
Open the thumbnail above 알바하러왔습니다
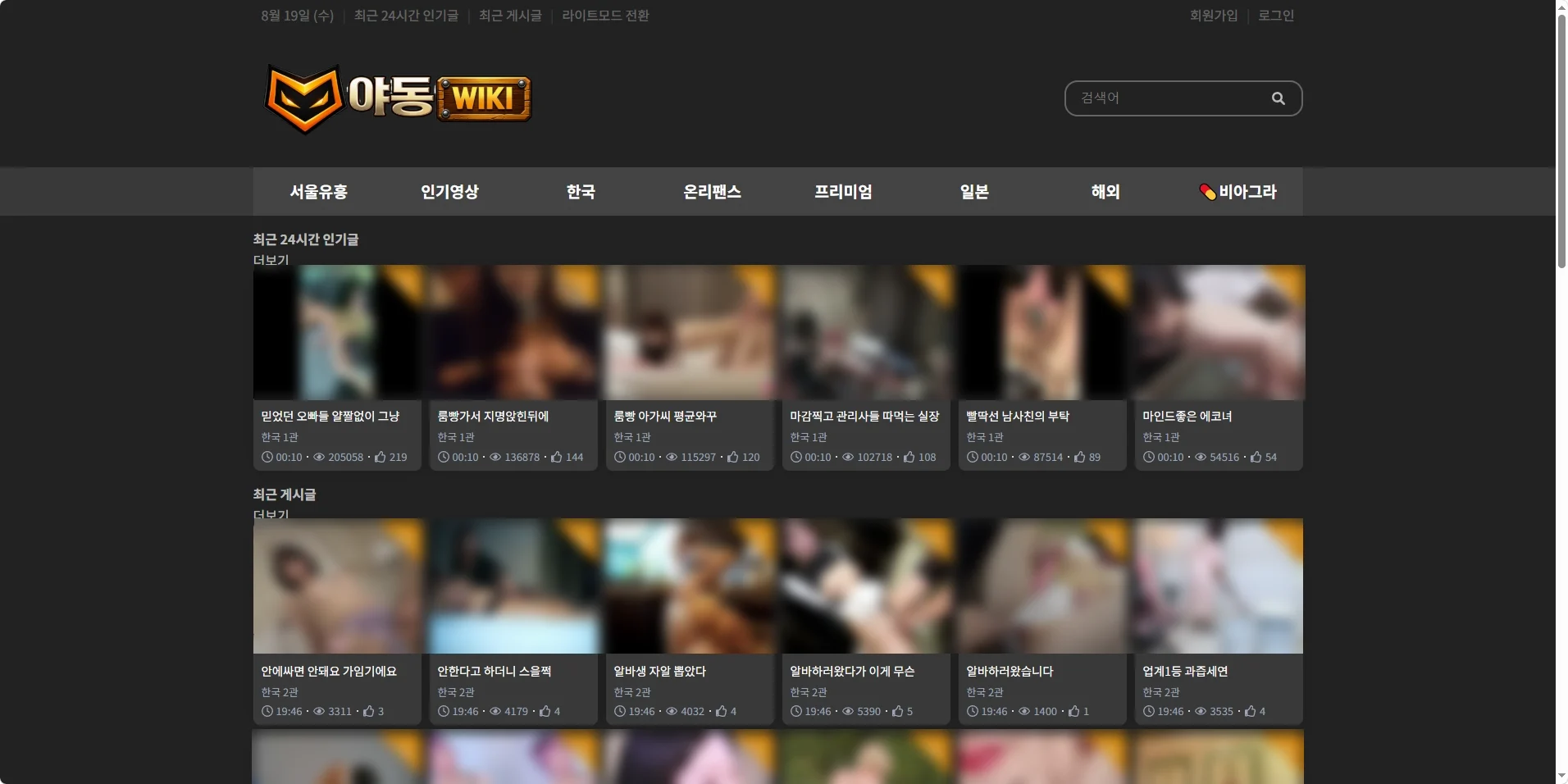point(1042,586)
